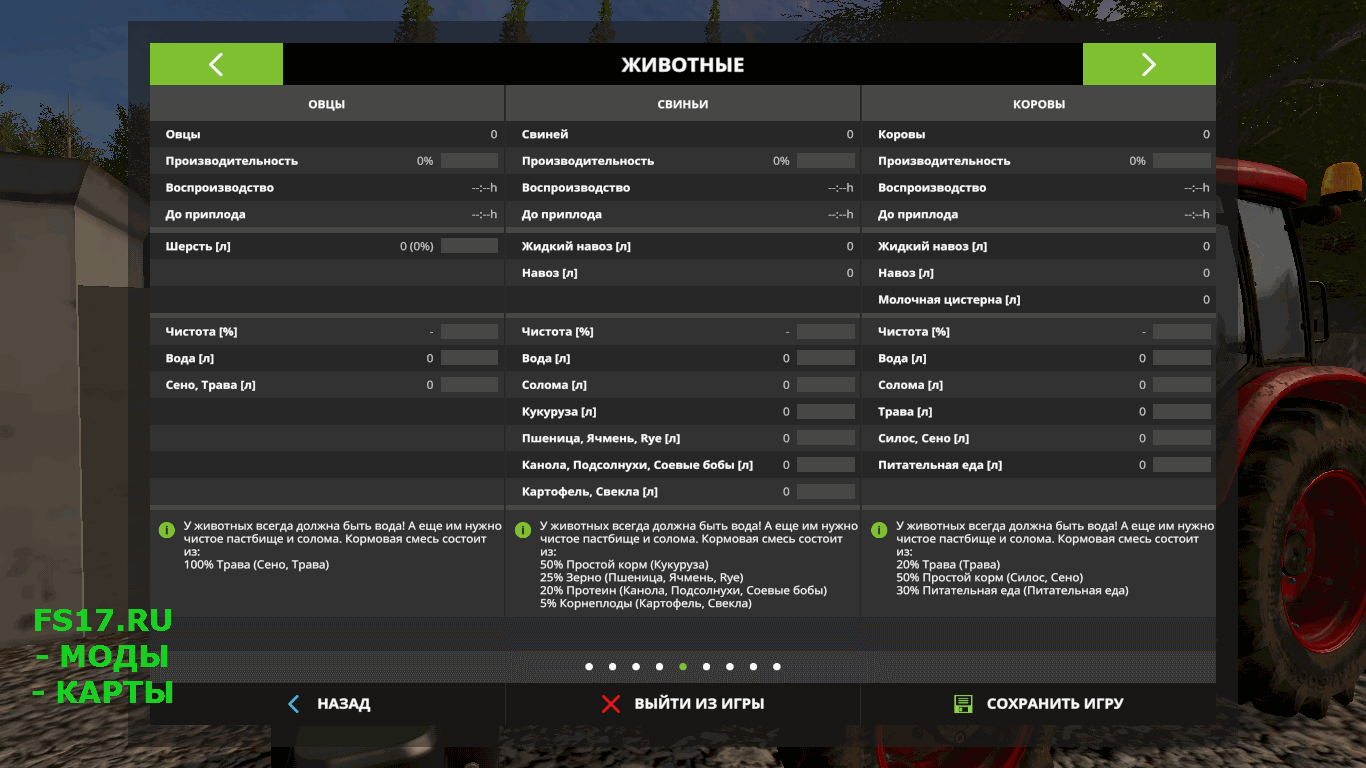Image resolution: width=1366 pixels, height=768 pixels.
Task: Click the ОВЦЫ column header
Action: (x=327, y=104)
